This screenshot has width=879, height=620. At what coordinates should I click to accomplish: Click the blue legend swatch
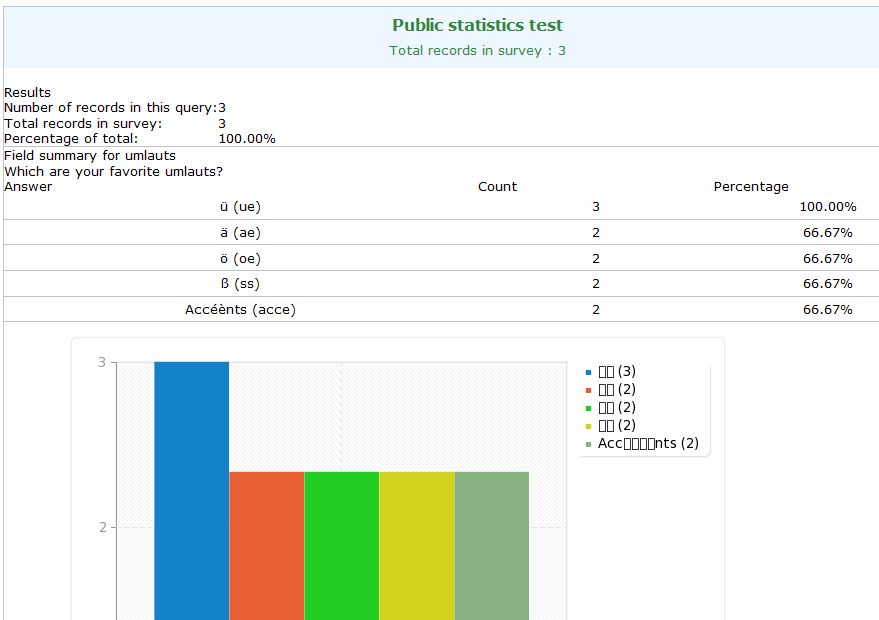point(589,372)
